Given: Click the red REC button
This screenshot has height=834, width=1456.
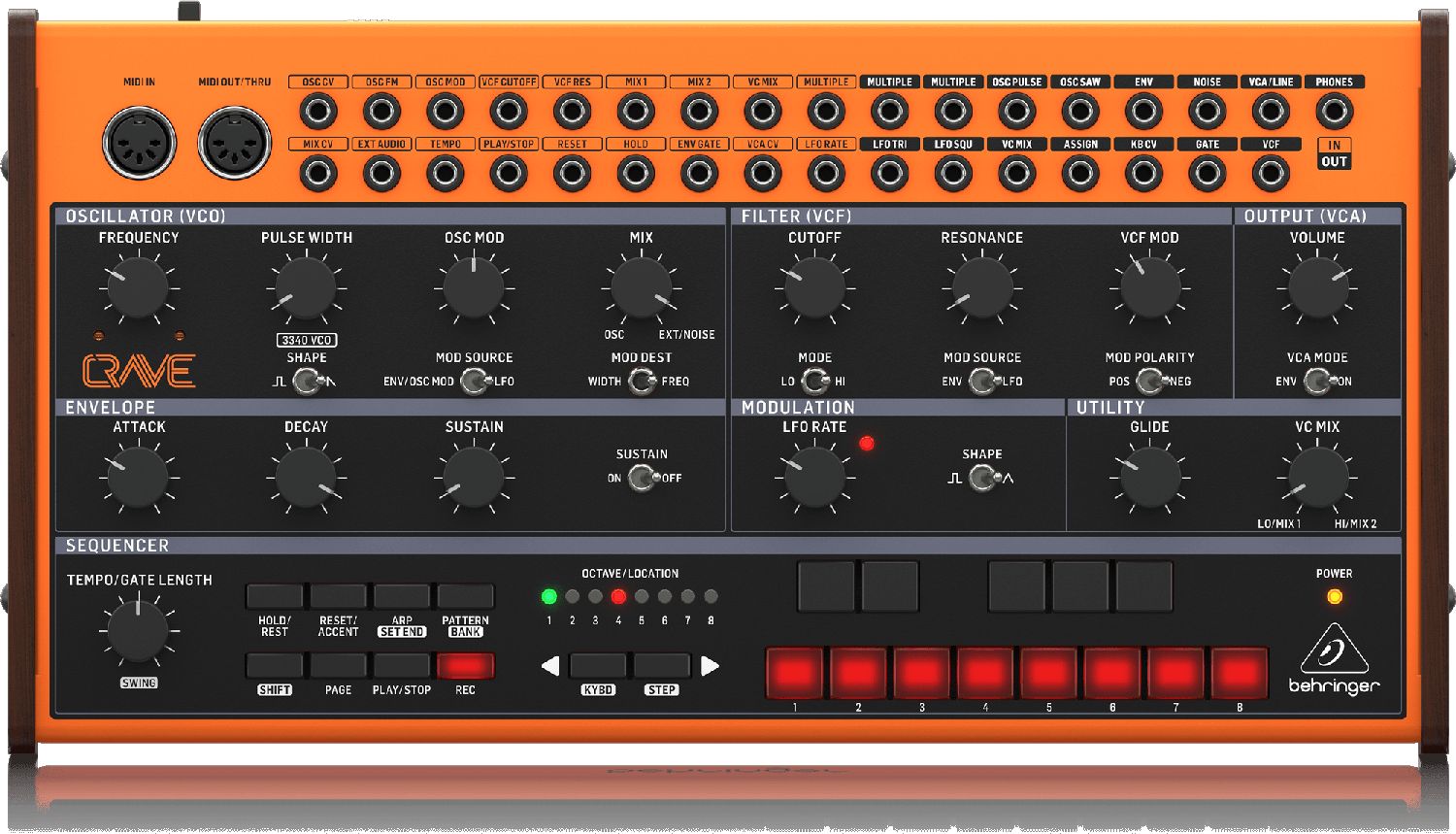Looking at the screenshot, I should click(465, 666).
